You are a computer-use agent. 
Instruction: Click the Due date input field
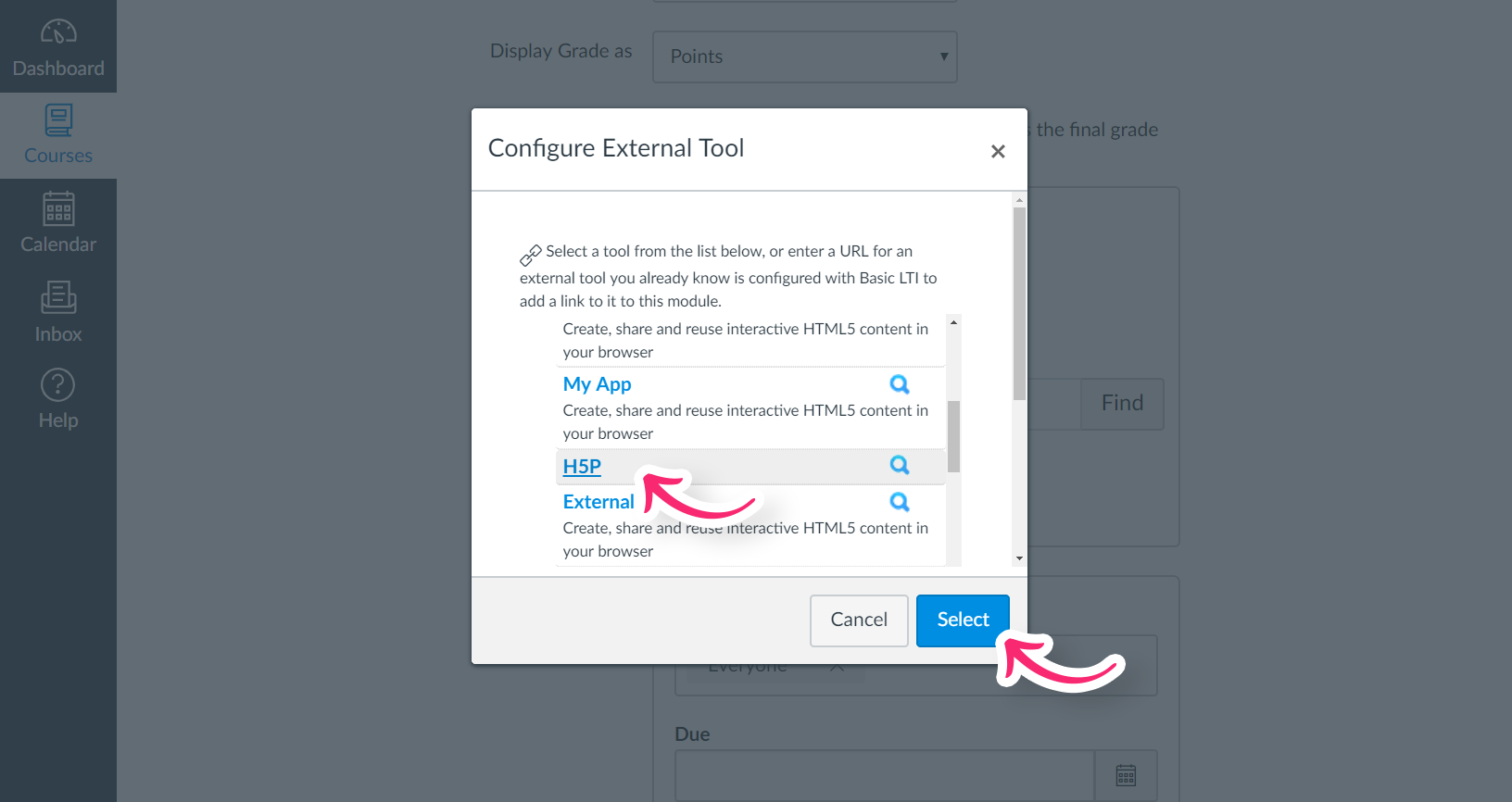click(885, 775)
